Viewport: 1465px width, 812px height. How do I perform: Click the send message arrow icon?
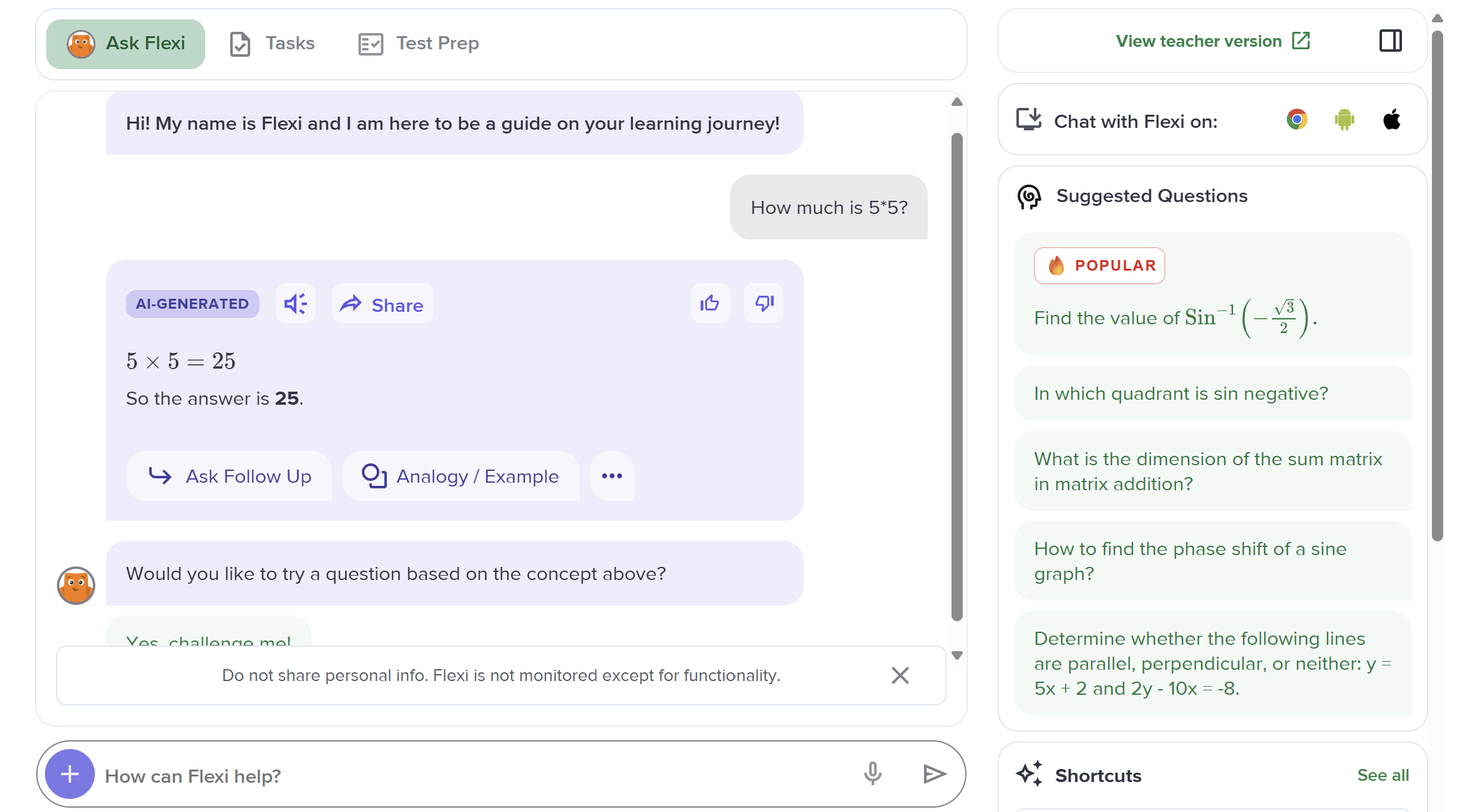coord(934,774)
